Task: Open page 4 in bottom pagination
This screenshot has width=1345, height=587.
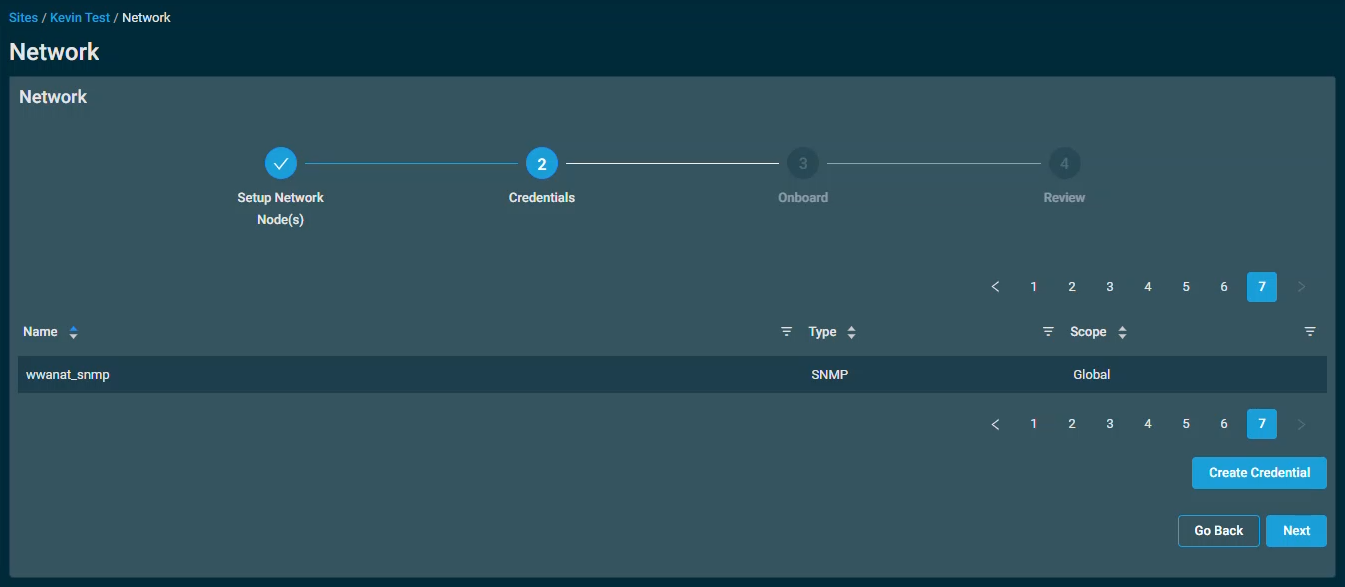Action: [x=1148, y=424]
